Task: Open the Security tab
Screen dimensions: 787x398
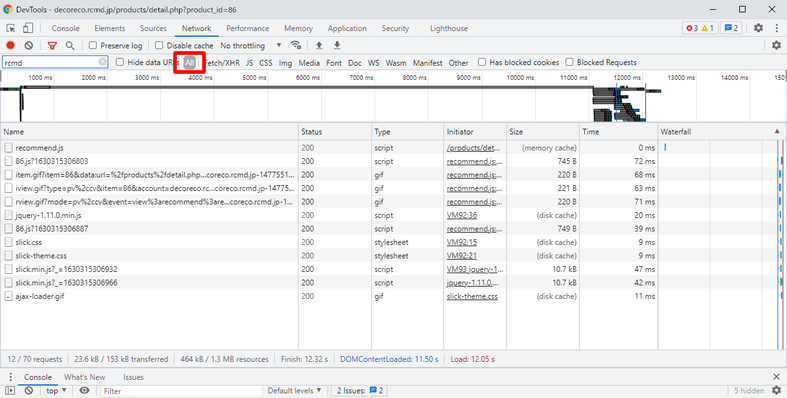Action: [395, 28]
